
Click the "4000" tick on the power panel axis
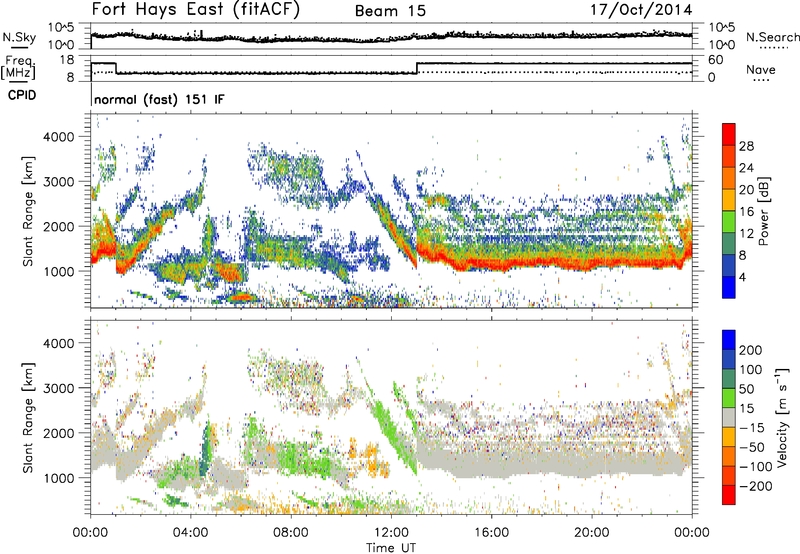point(58,137)
